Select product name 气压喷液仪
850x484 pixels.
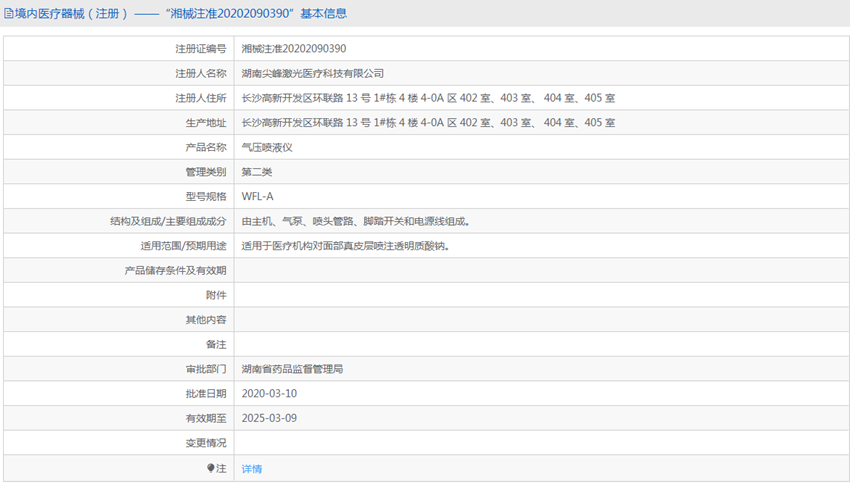click(x=267, y=147)
